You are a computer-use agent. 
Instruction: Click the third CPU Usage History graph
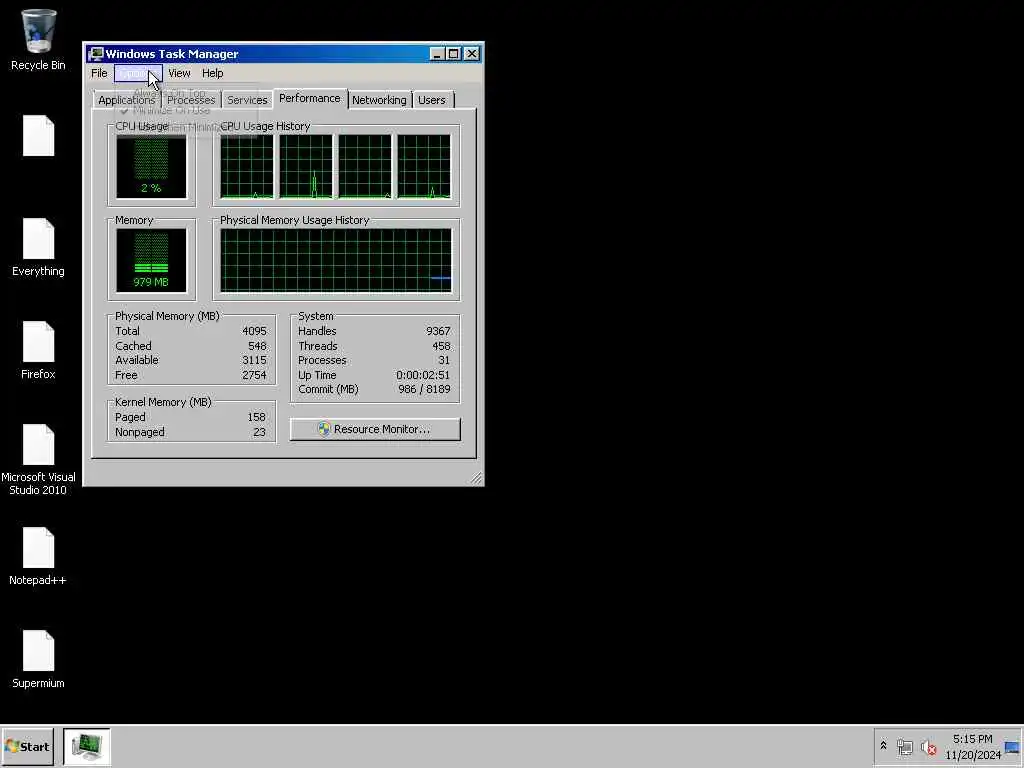click(x=364, y=167)
